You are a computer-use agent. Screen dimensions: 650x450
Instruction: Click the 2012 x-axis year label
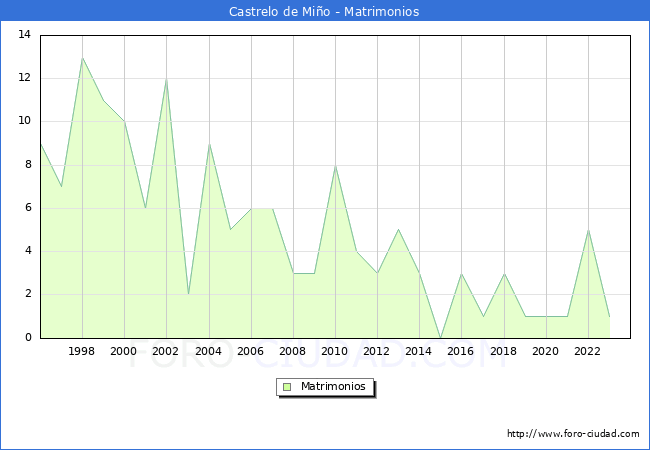(376, 351)
